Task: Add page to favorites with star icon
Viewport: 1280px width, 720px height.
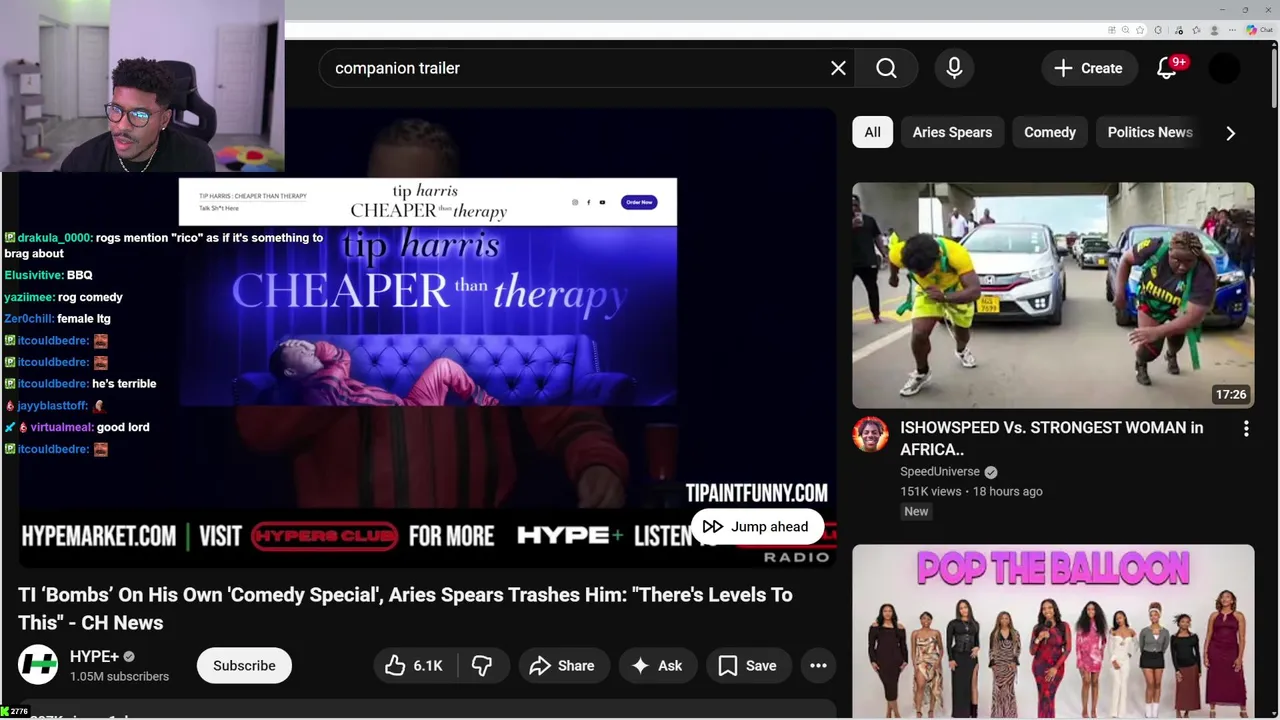Action: 1140,30
